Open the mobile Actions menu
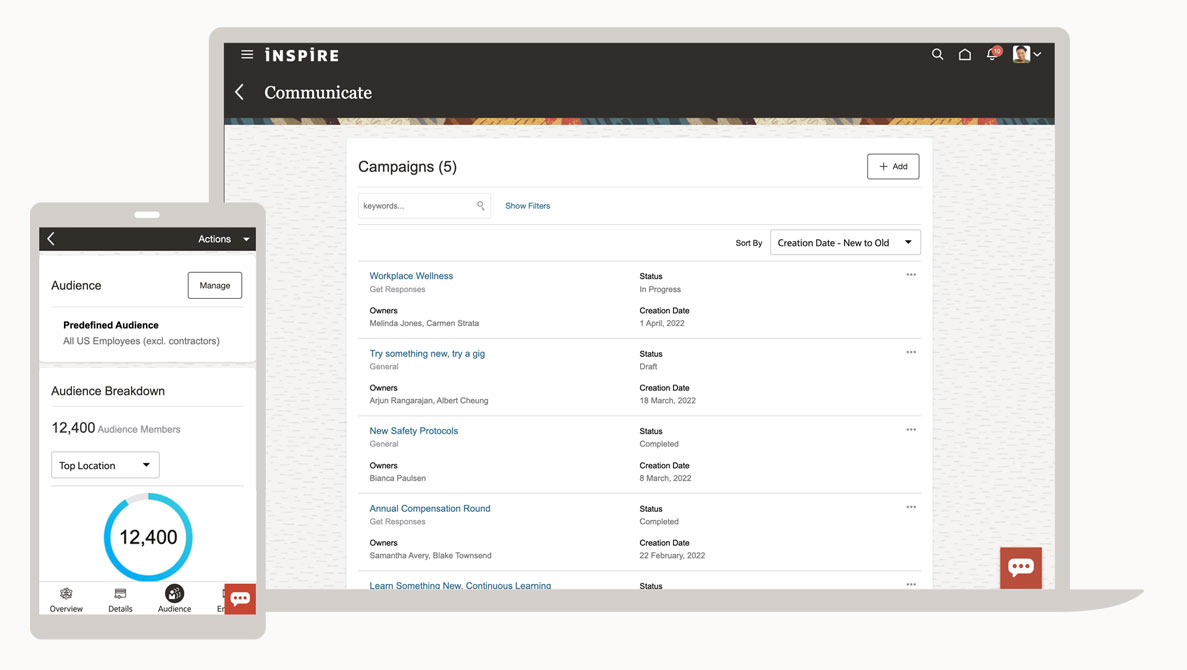 tap(223, 239)
